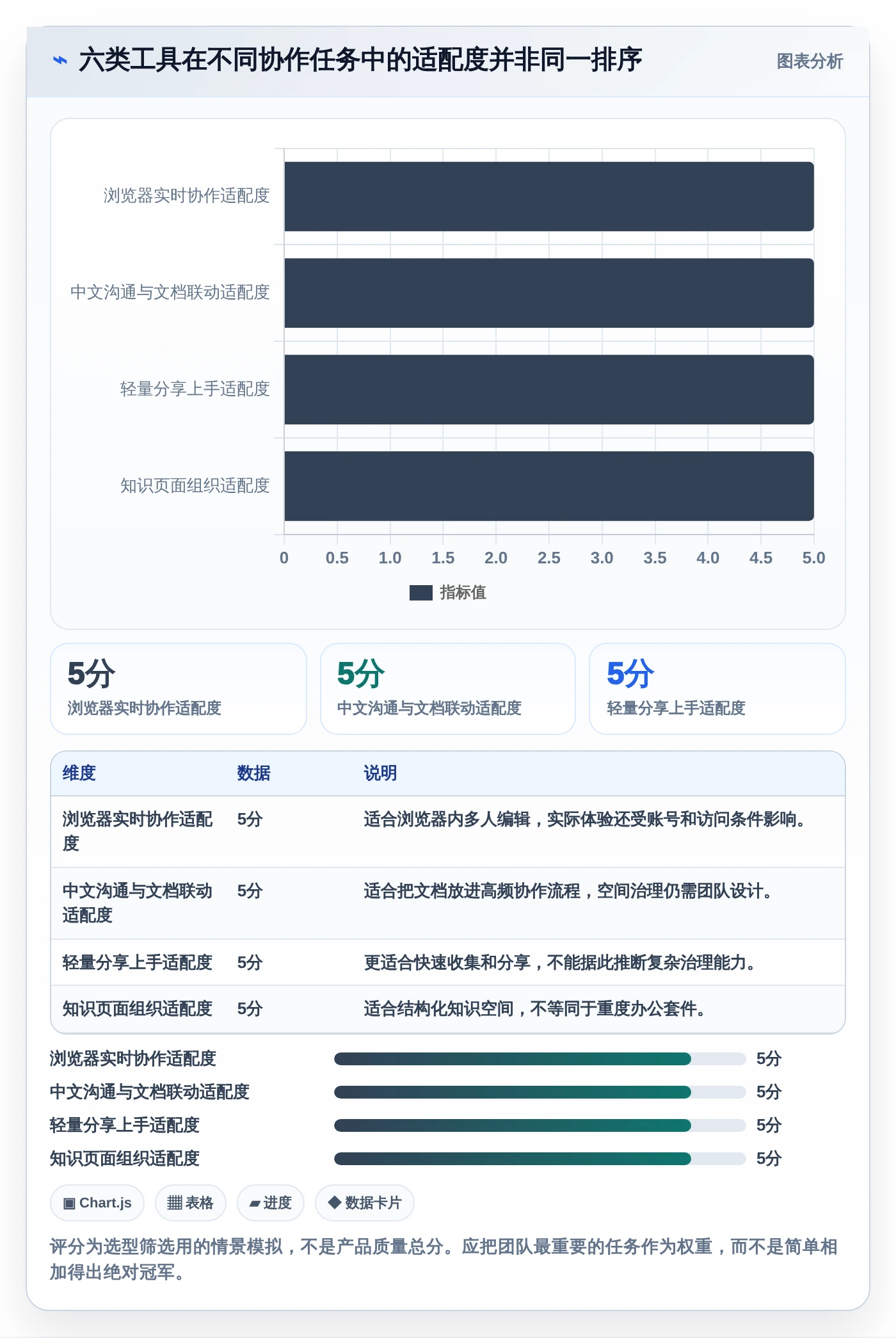Click the y-axis label 知识页面组织适配度
The width and height of the screenshot is (896, 1338).
[195, 486]
